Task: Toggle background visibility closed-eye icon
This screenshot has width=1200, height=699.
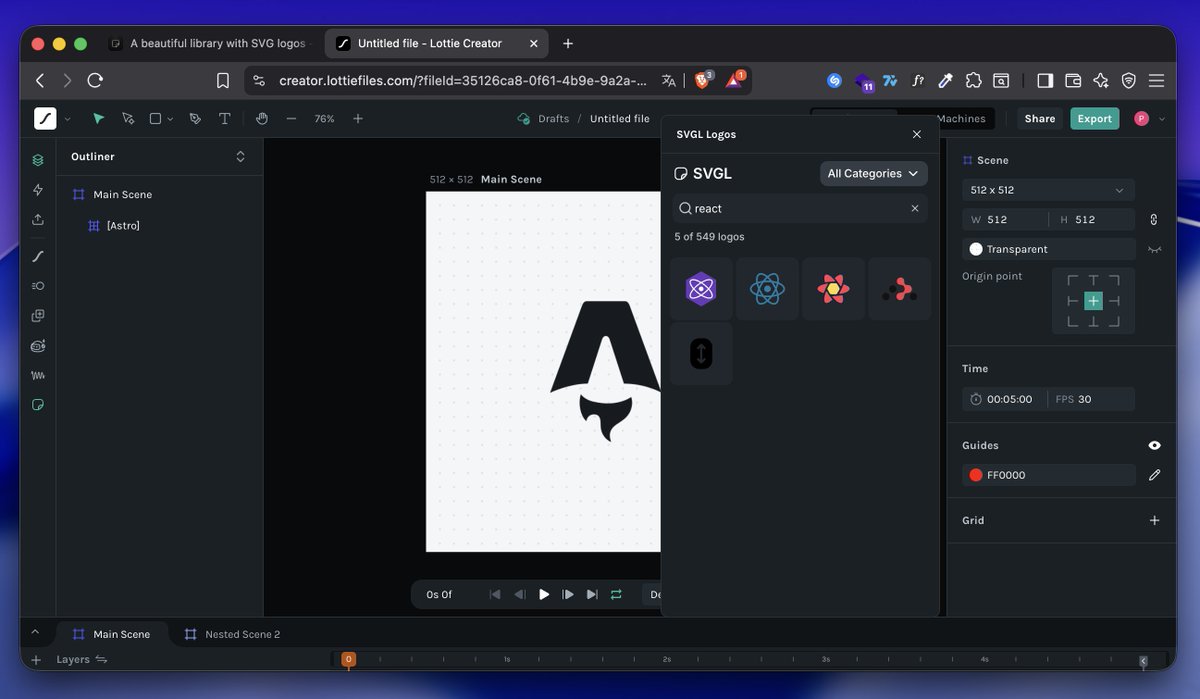Action: pos(1154,249)
